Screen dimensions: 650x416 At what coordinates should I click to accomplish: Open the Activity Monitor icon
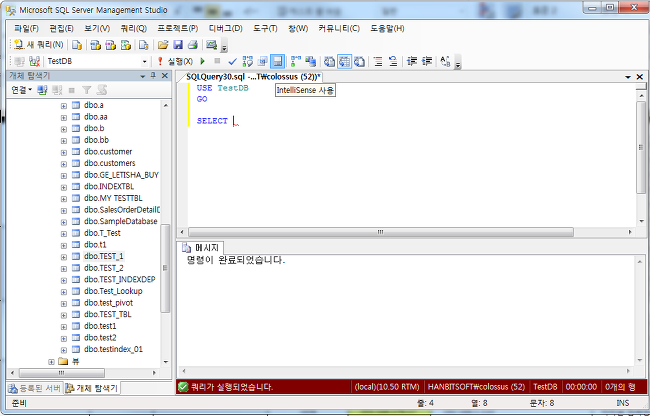click(211, 45)
